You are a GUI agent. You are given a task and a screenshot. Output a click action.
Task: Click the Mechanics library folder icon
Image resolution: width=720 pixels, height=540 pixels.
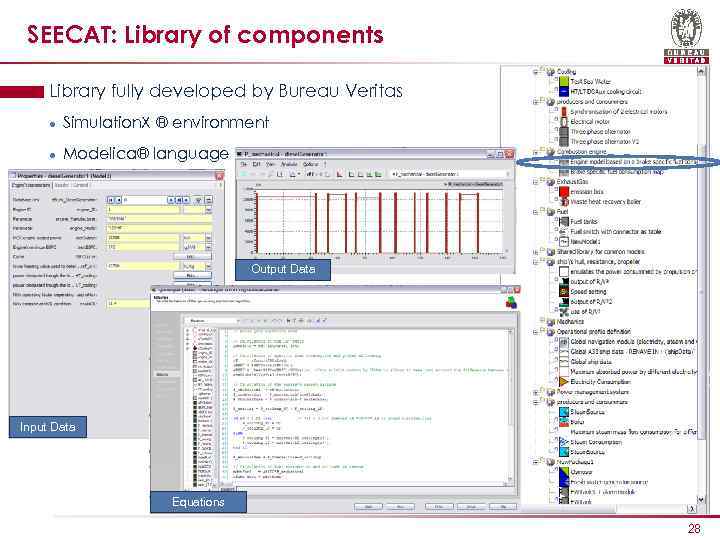(551, 321)
